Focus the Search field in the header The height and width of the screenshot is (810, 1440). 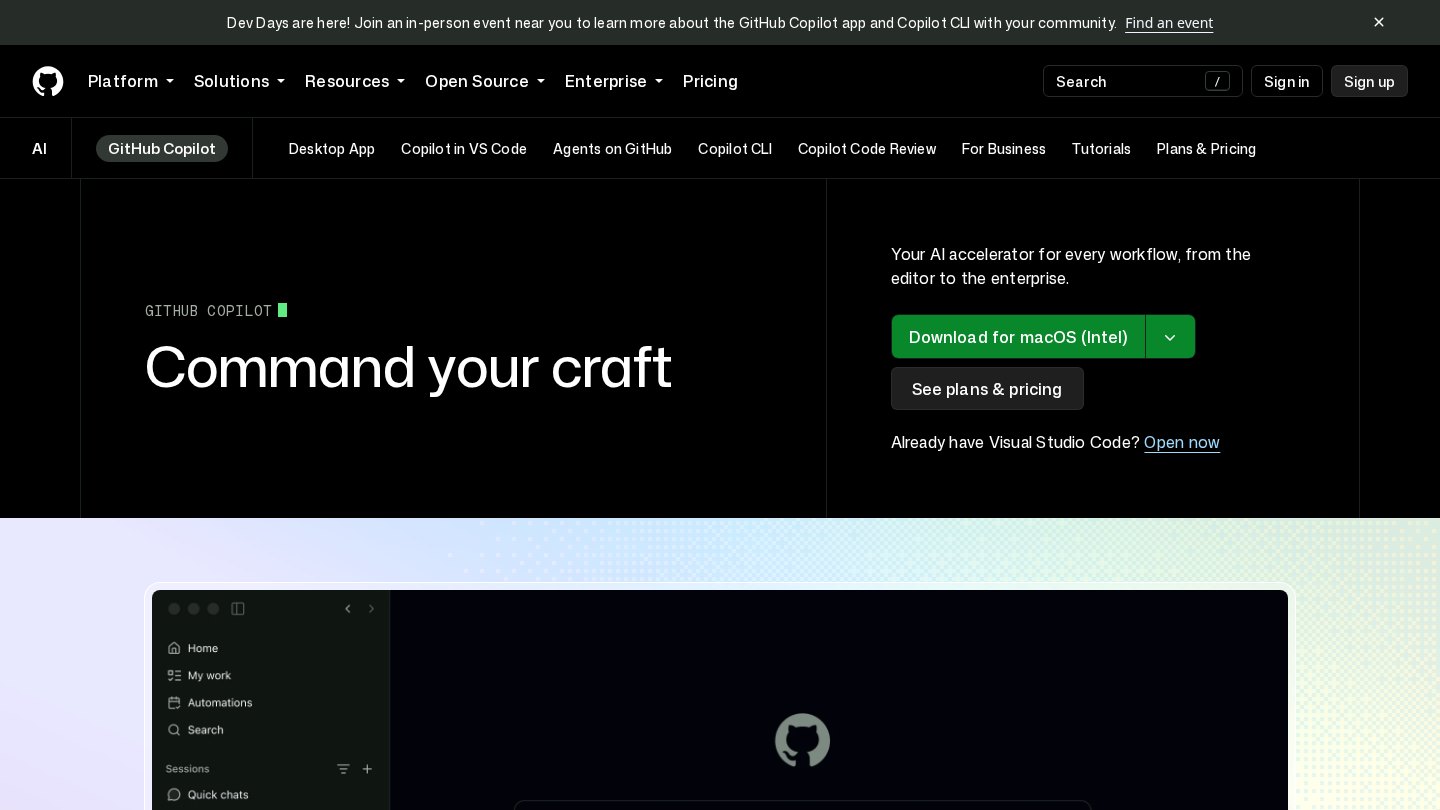pyautogui.click(x=1143, y=81)
